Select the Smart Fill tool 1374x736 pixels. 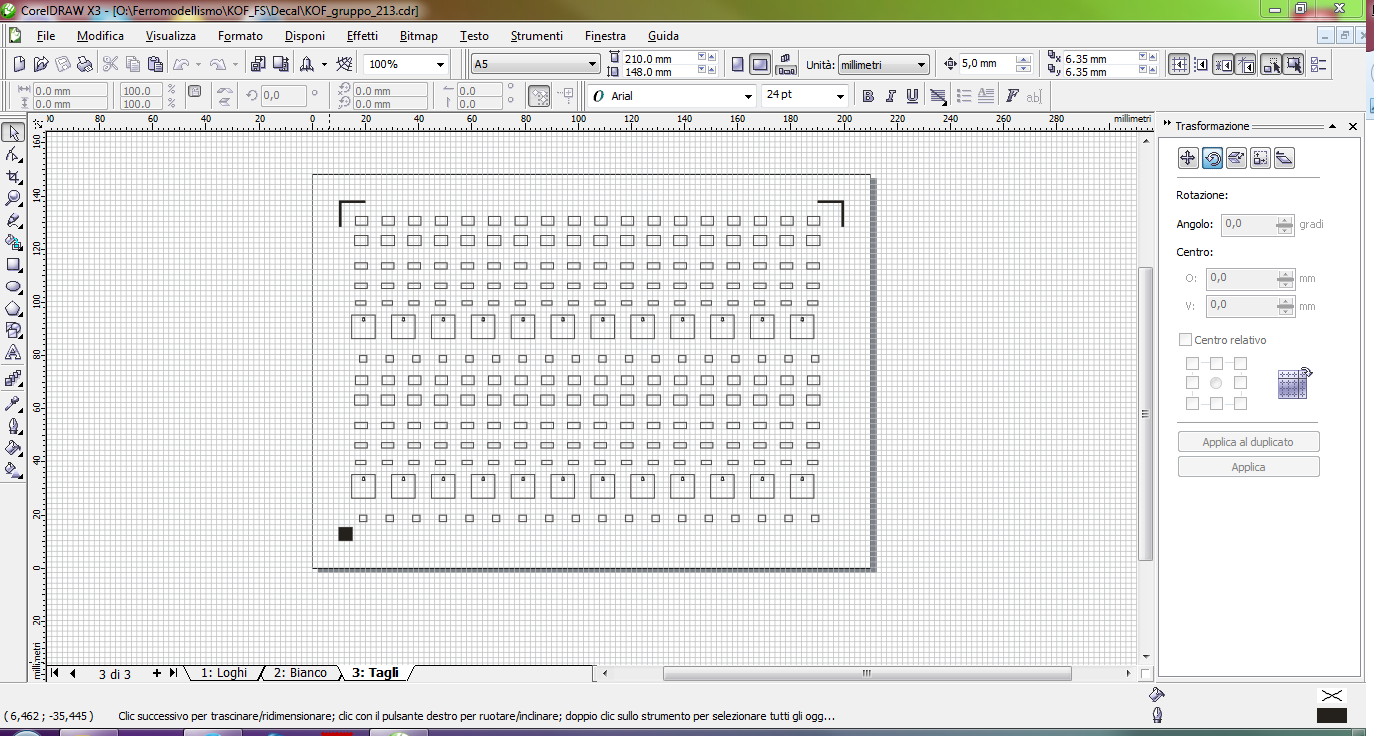click(x=13, y=242)
